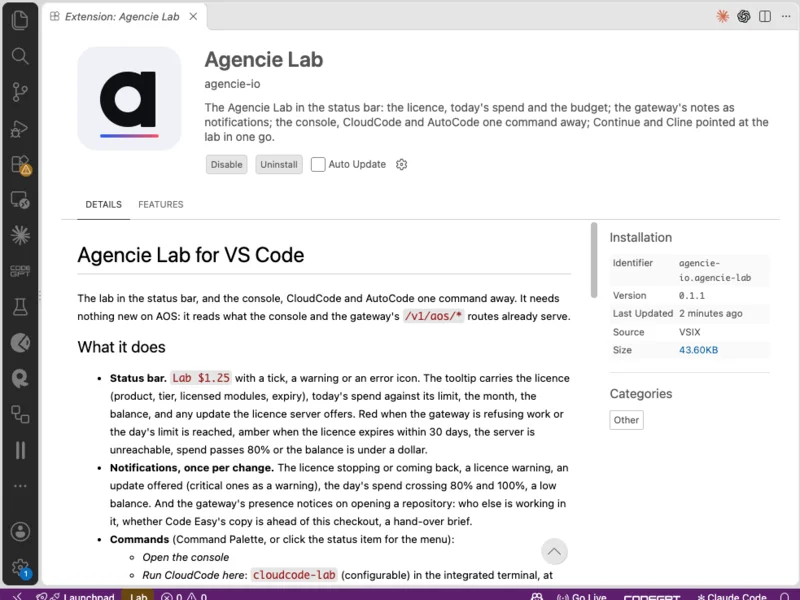The height and width of the screenshot is (600, 800).
Task: Open the Manage gear with update badge
Action: pyautogui.click(x=21, y=568)
